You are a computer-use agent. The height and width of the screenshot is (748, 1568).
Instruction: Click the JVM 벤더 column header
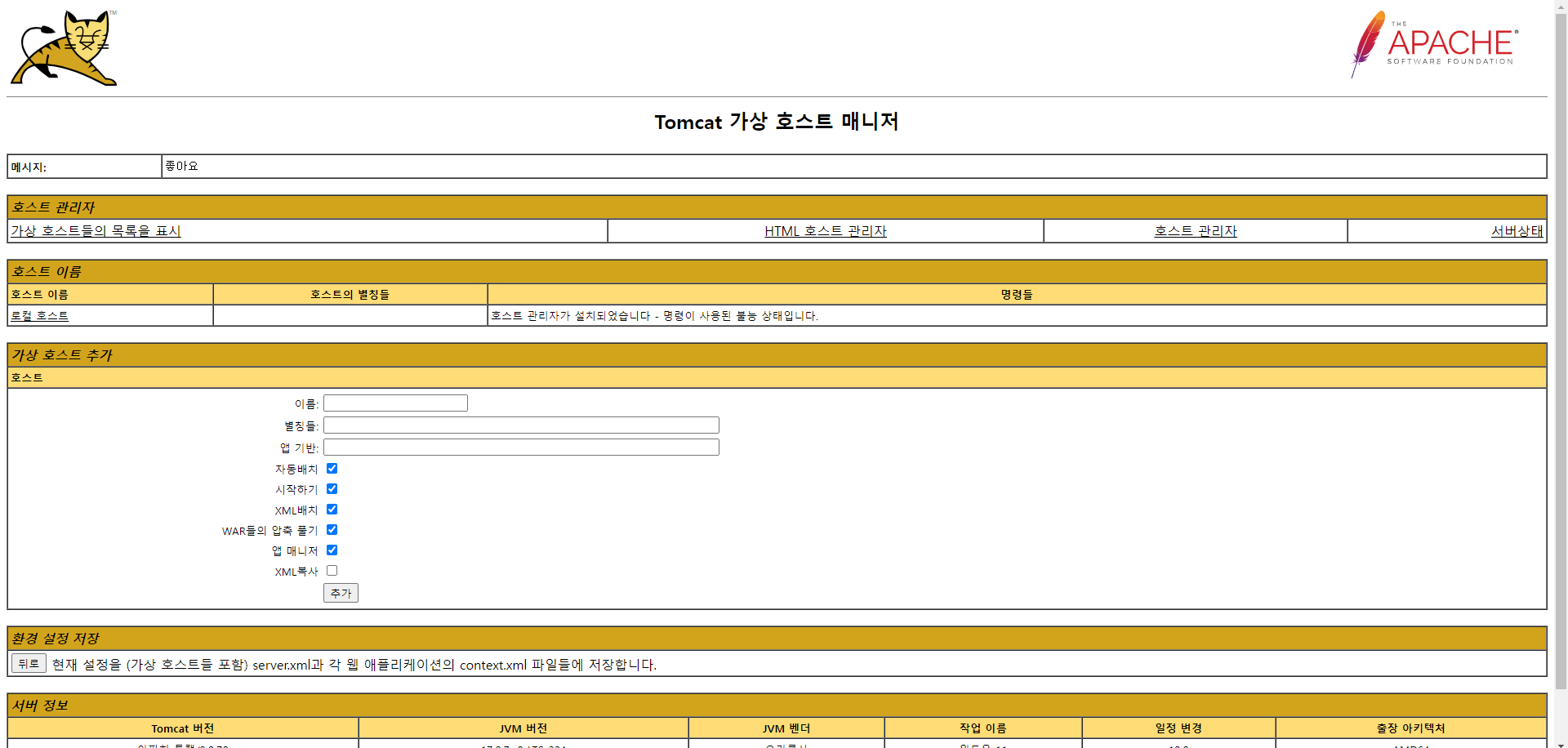(786, 728)
